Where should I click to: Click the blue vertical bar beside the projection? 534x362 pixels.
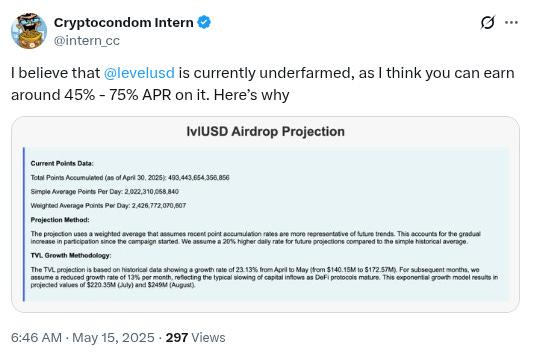pyautogui.click(x=23, y=224)
